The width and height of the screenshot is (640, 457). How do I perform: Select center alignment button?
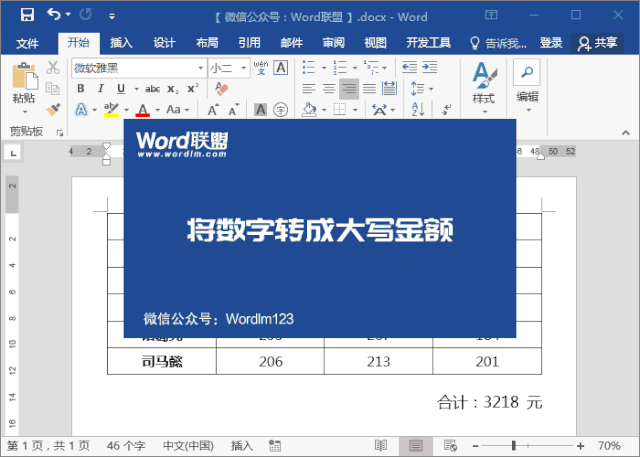coord(329,88)
